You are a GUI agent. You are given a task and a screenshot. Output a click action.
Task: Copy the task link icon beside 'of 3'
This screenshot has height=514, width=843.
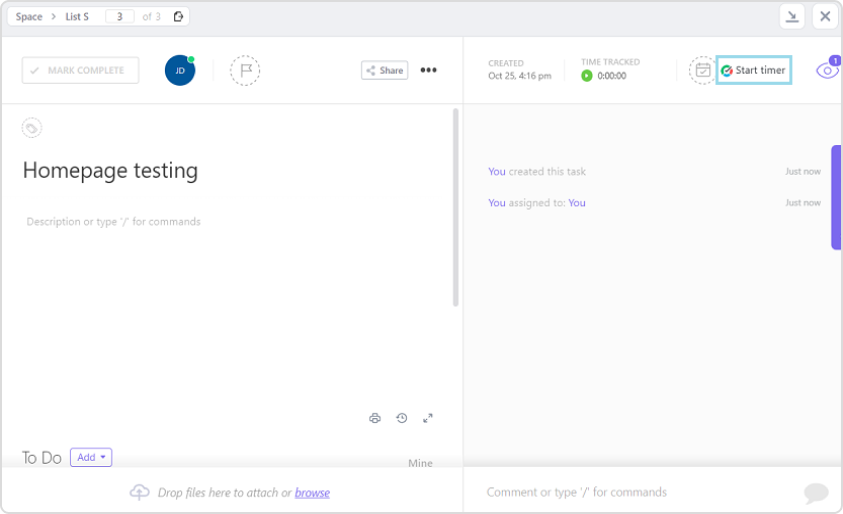click(178, 17)
